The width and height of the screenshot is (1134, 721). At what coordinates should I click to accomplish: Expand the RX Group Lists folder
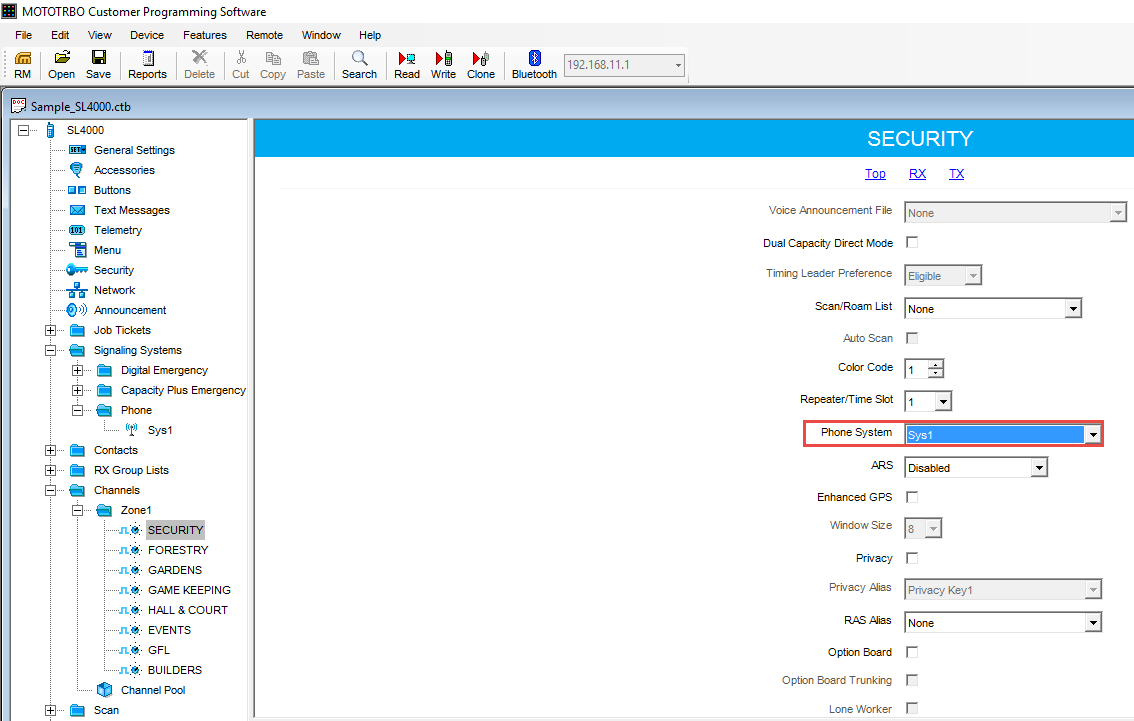(50, 471)
